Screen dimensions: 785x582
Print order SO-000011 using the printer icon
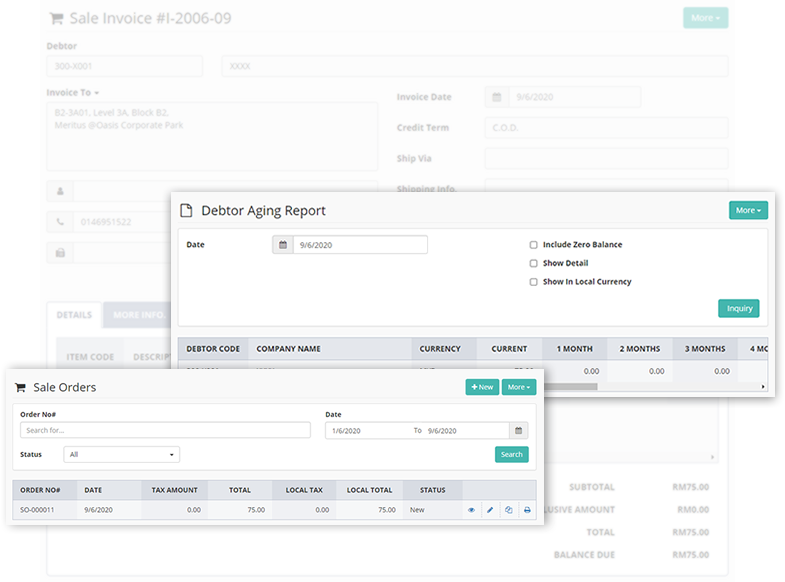[x=527, y=510]
